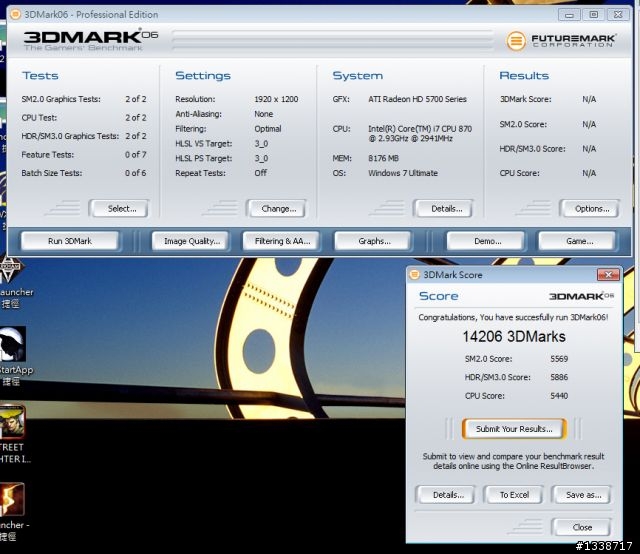Click the 3DMark06 title bar icon
This screenshot has width=640, height=554.
(16, 15)
